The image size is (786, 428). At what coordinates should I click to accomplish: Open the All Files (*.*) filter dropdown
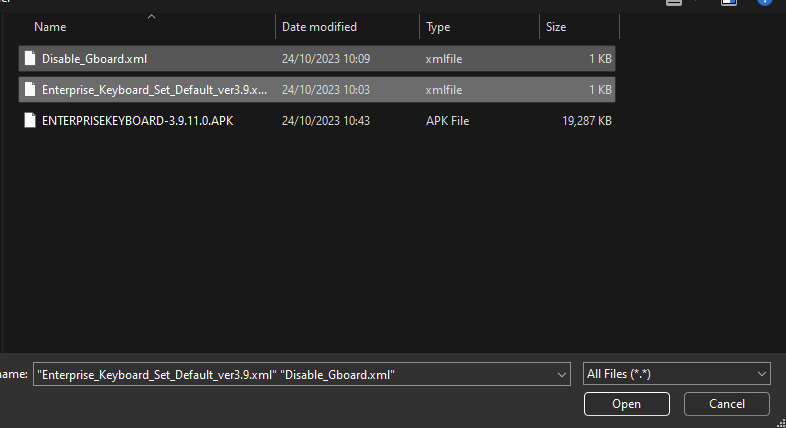[x=676, y=374]
